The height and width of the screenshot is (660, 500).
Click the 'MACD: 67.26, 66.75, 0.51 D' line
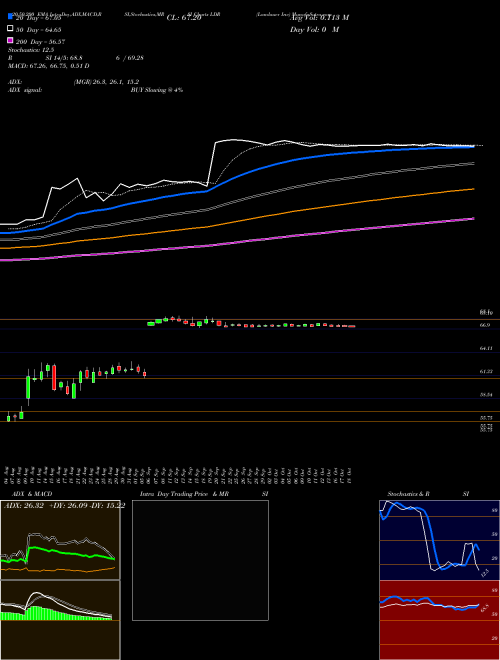(x=48, y=66)
